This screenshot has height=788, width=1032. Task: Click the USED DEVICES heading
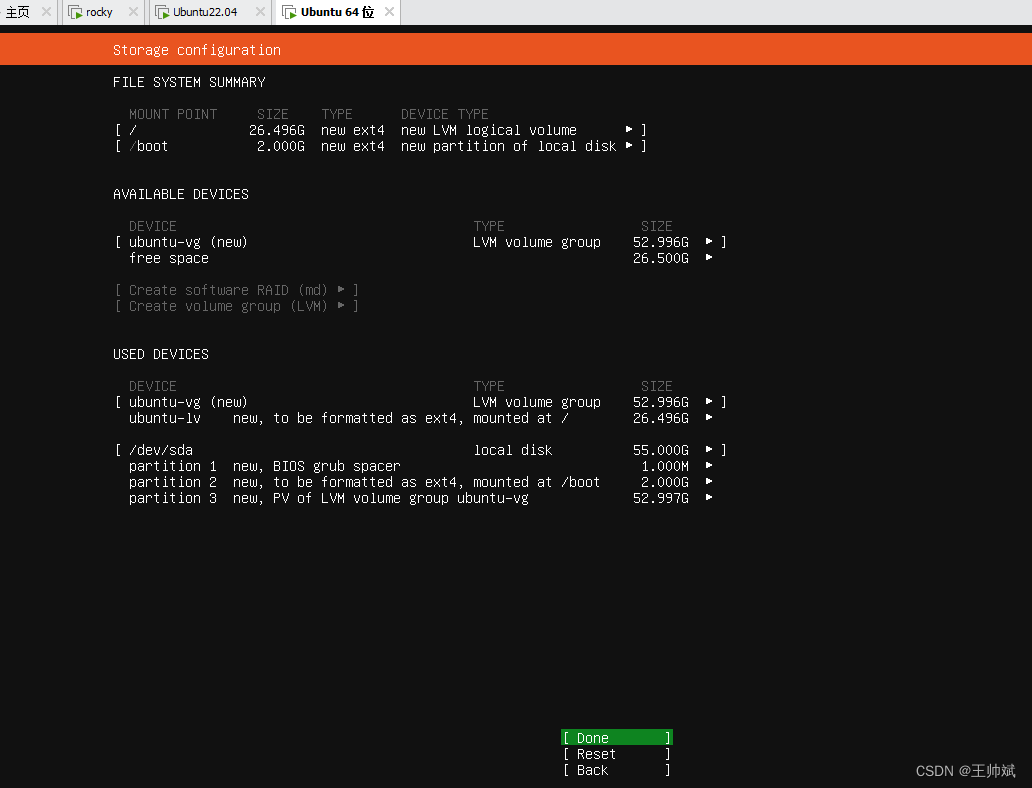(x=161, y=354)
